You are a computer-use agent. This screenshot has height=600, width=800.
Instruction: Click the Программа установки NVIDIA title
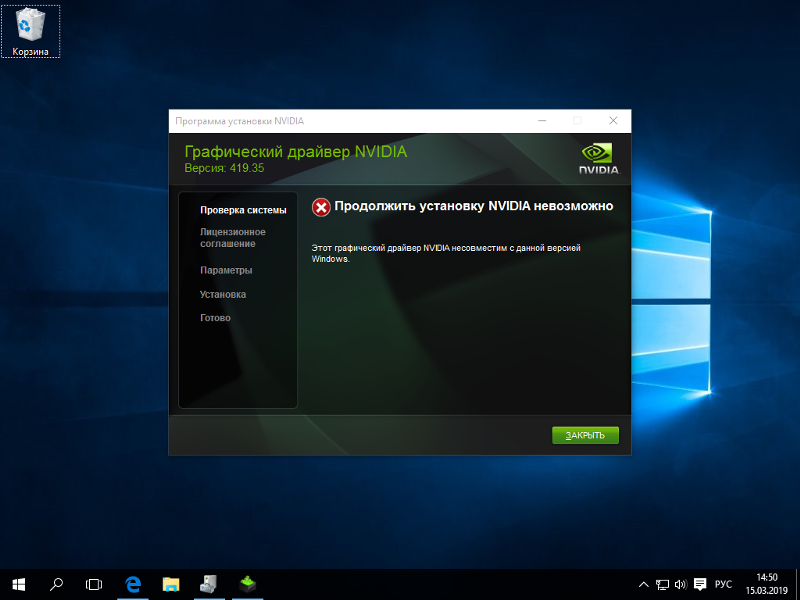point(239,121)
